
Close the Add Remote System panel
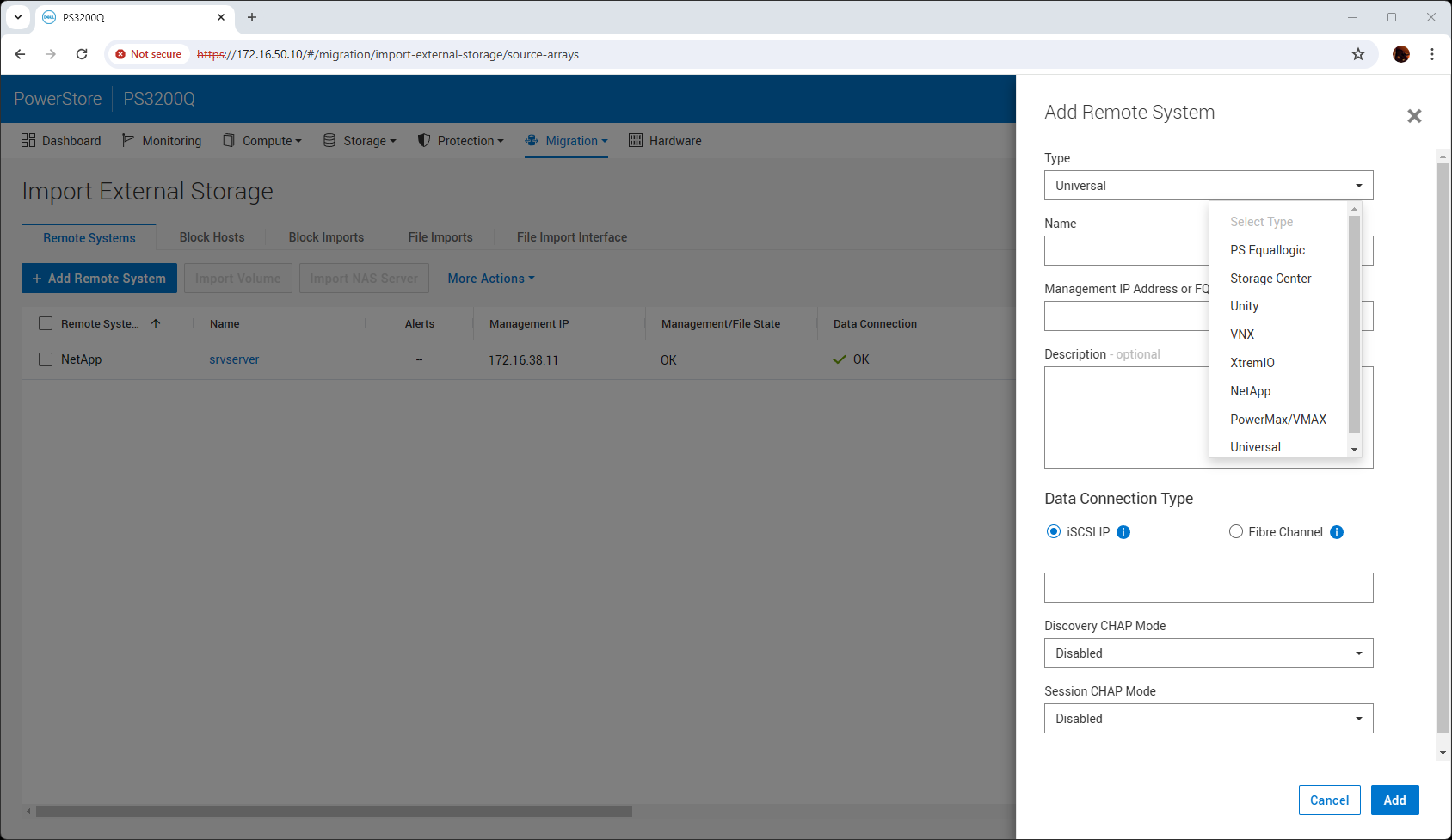point(1414,116)
